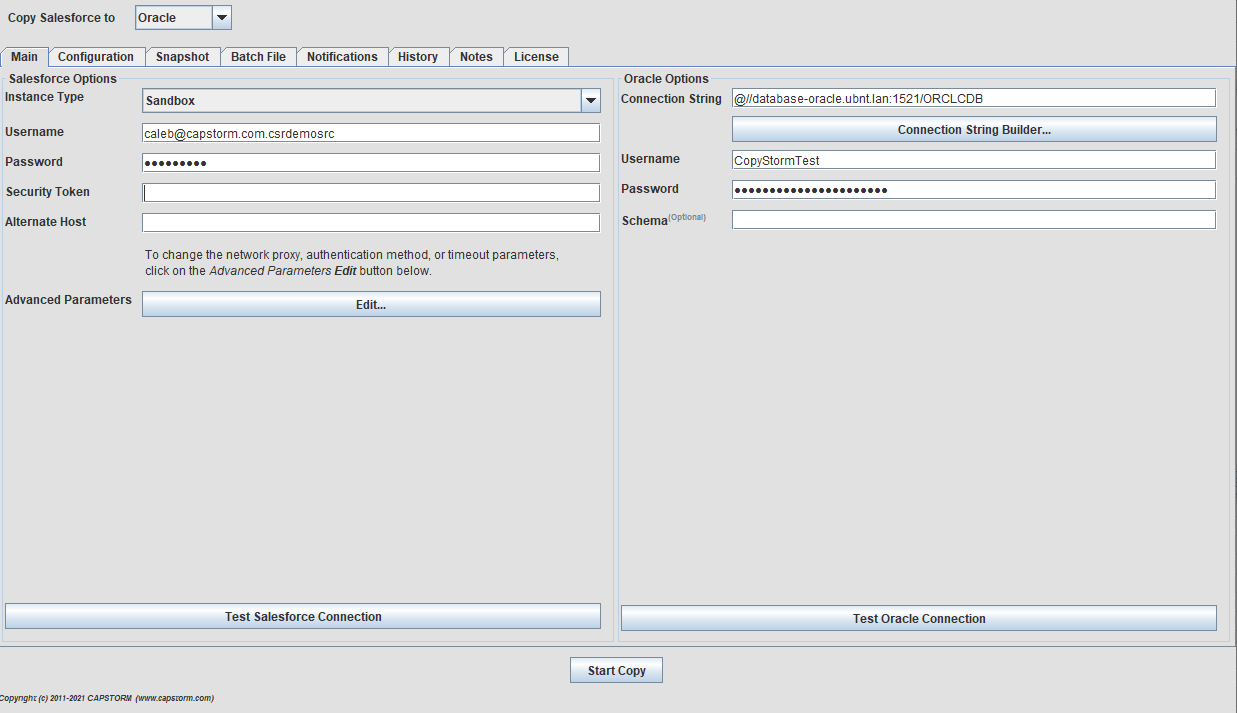The width and height of the screenshot is (1237, 713).
Task: Go to the Batch File tab
Action: [x=258, y=57]
